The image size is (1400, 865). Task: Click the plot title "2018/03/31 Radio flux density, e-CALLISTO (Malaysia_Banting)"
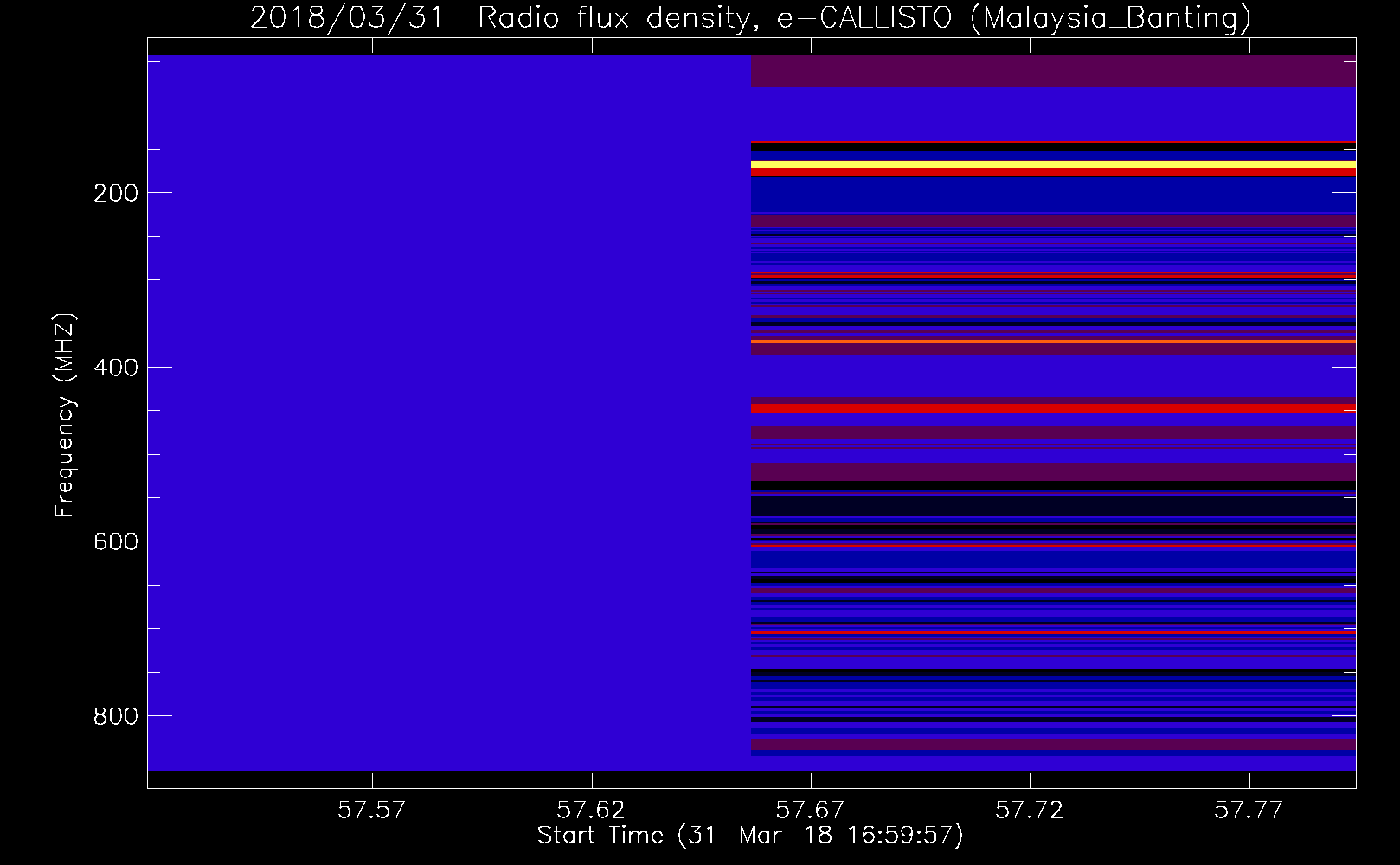click(751, 17)
